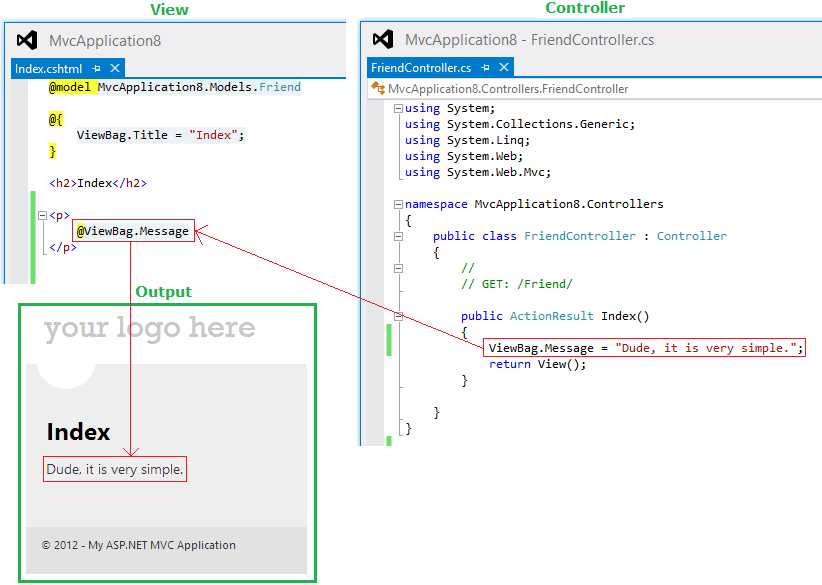Pin the Index.cshtml tab
The width and height of the screenshot is (822, 585).
coord(96,69)
